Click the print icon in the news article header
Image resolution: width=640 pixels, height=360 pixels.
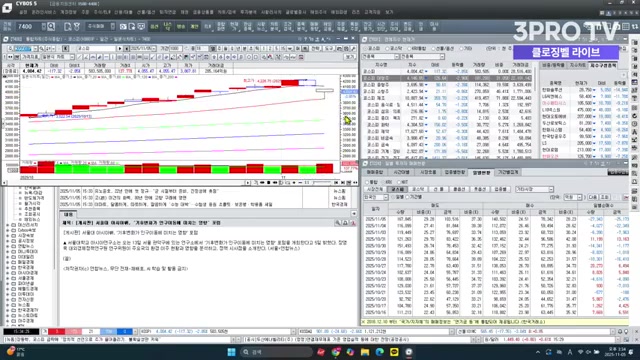(345, 223)
